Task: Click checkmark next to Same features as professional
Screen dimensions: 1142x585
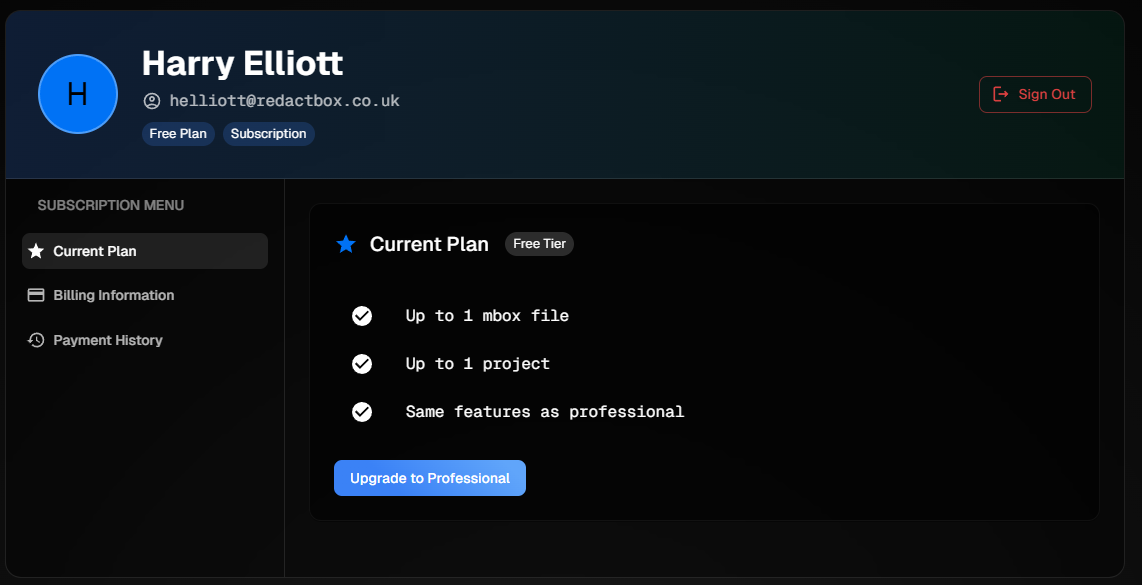Action: pyautogui.click(x=362, y=412)
